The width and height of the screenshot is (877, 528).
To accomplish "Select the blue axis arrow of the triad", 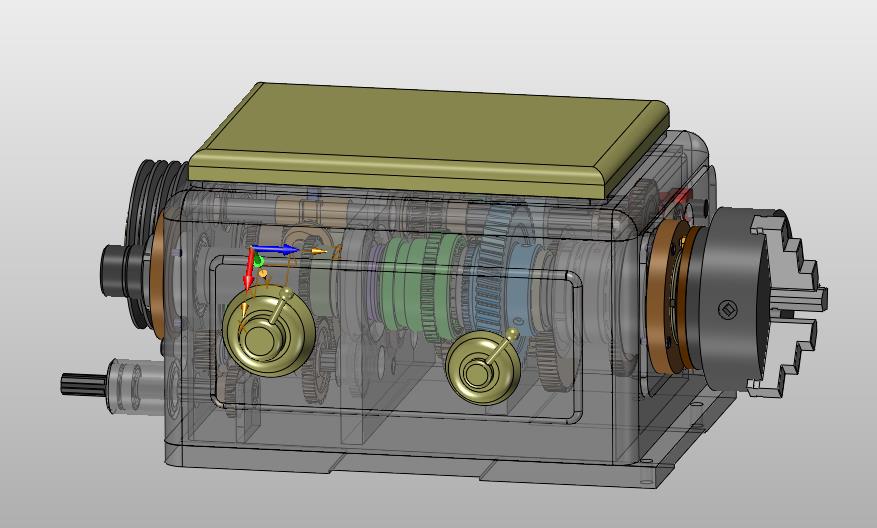I will (x=275, y=249).
